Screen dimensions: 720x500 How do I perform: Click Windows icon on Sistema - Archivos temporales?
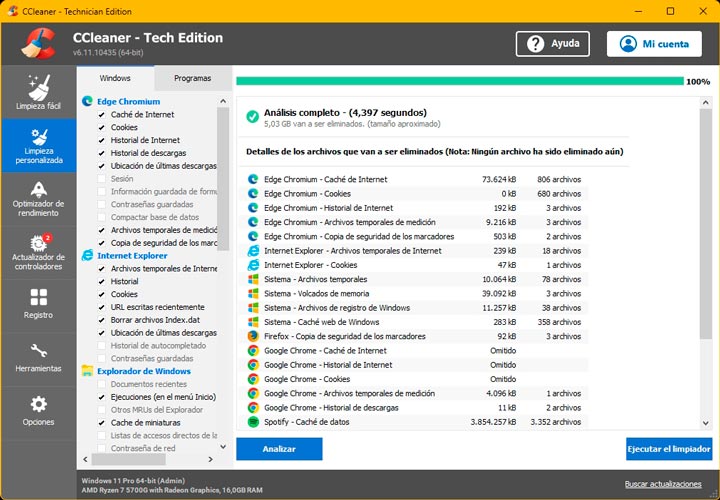tap(253, 279)
